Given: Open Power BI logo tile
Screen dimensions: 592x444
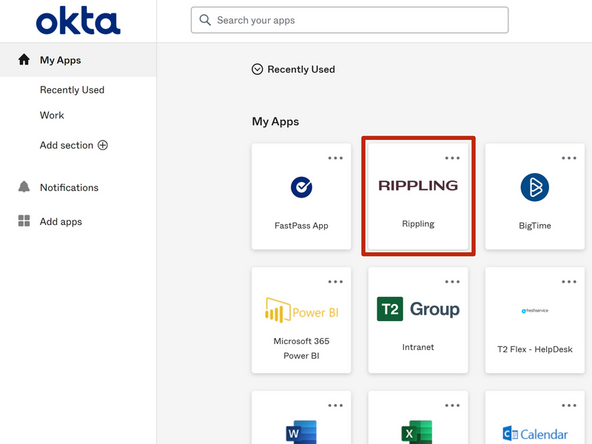Looking at the screenshot, I should [x=301, y=310].
